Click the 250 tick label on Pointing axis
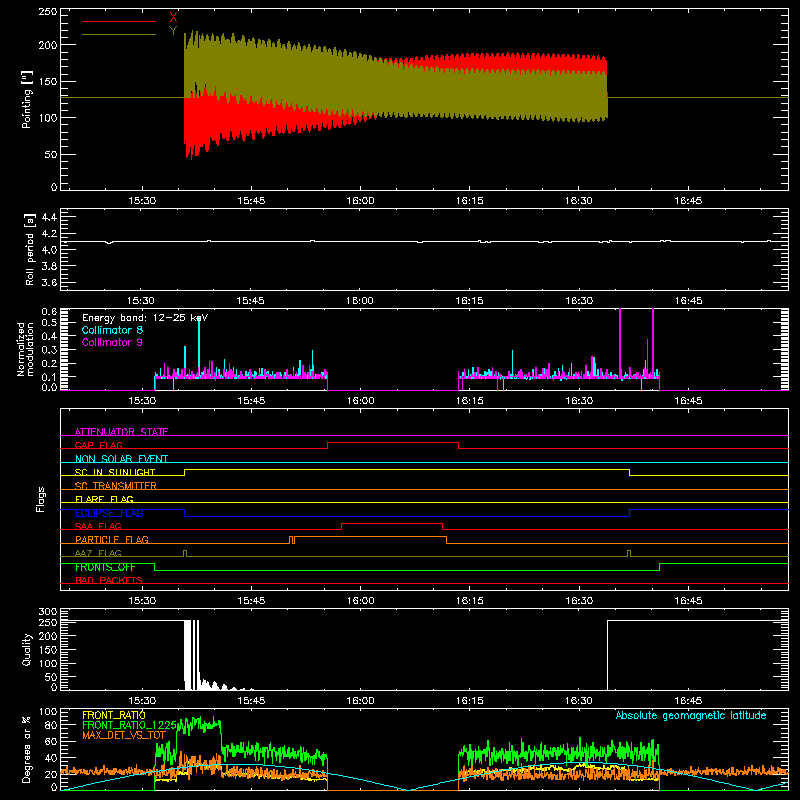The image size is (800, 800). 48,11
